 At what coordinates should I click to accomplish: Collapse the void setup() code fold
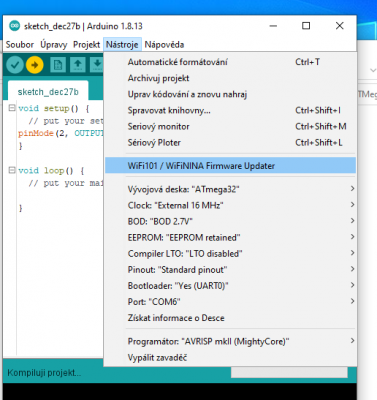12,108
